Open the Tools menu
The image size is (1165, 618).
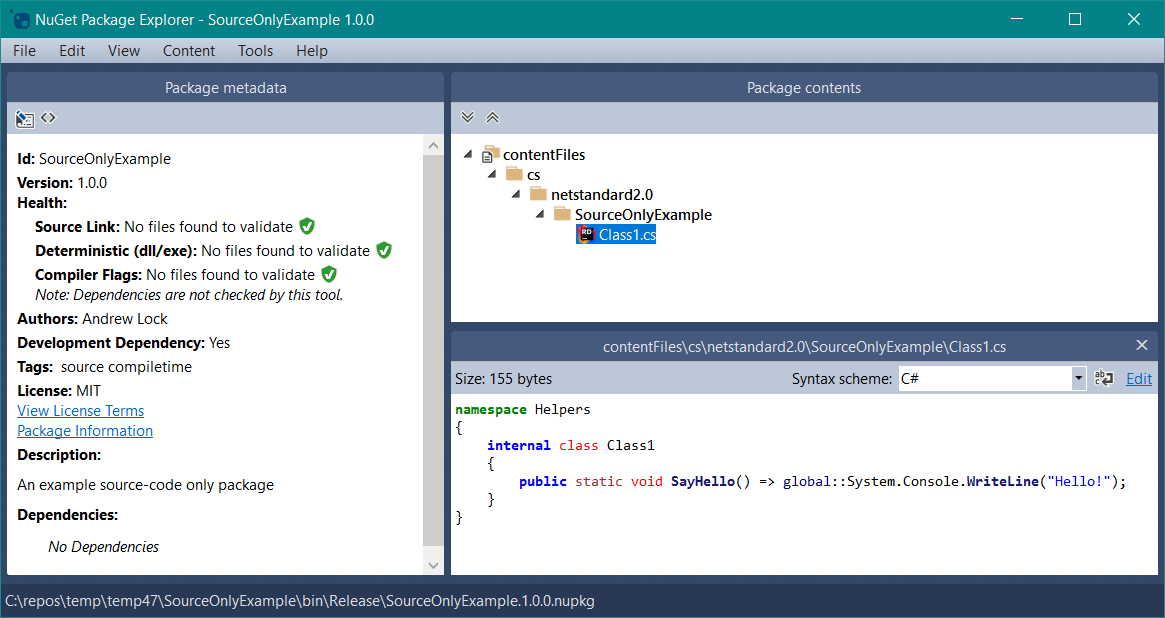click(x=256, y=51)
